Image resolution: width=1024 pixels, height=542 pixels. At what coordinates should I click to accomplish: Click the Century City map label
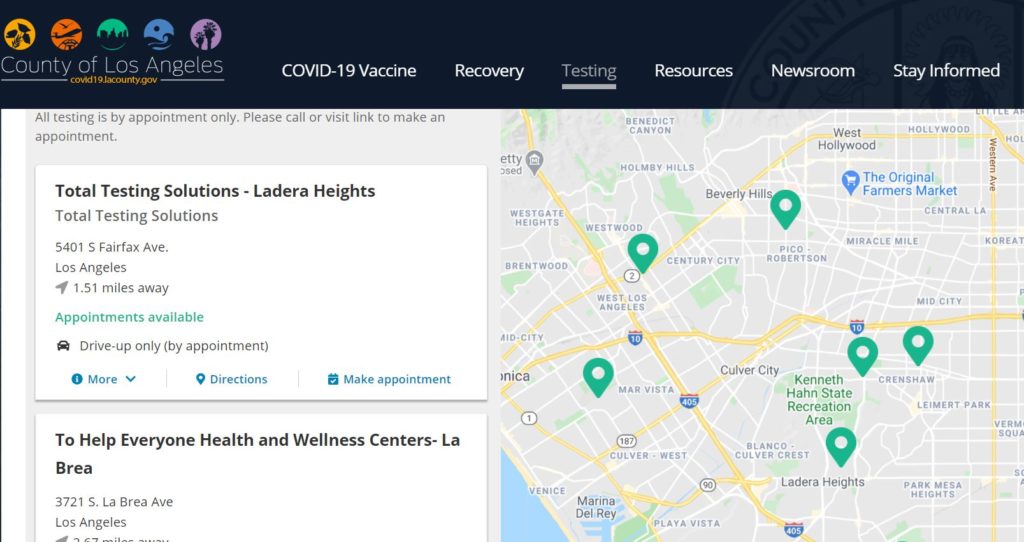pyautogui.click(x=703, y=261)
